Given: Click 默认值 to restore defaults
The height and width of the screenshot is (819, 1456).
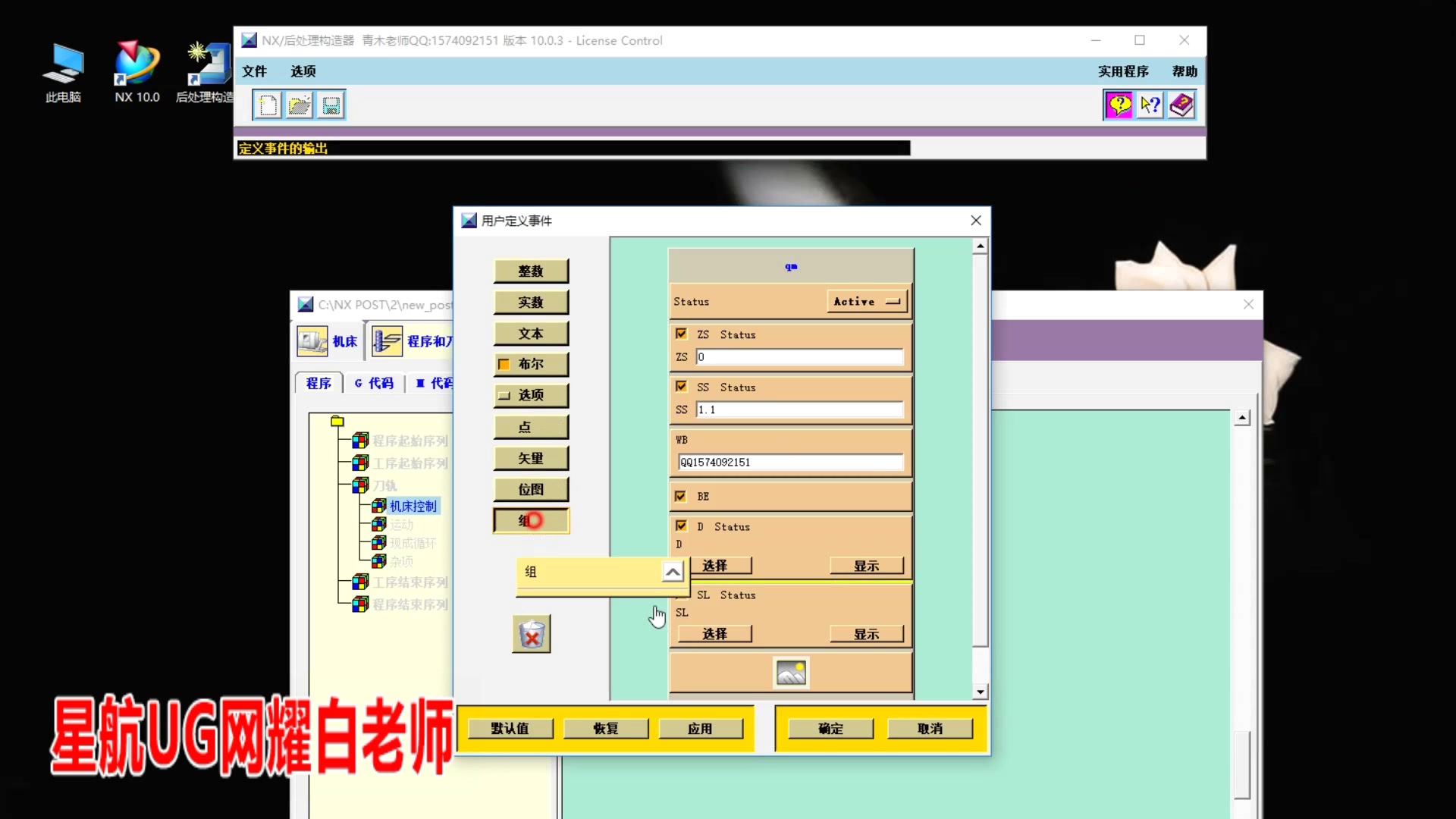Looking at the screenshot, I should pos(510,727).
